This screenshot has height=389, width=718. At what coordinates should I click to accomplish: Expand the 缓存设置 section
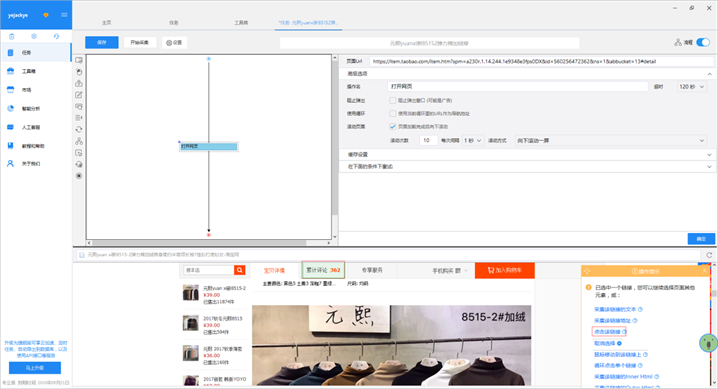click(x=528, y=155)
